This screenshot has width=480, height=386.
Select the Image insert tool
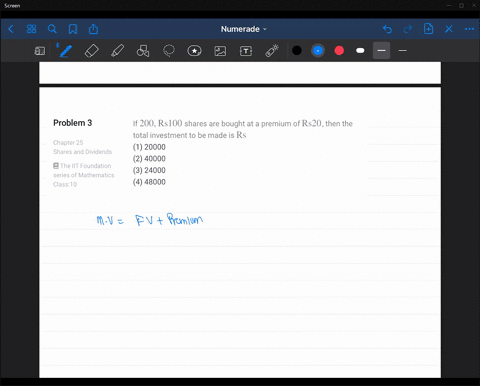coord(220,51)
